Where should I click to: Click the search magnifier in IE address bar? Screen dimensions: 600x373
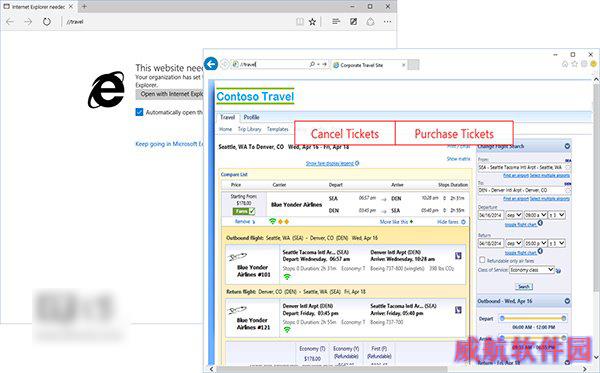[312, 65]
